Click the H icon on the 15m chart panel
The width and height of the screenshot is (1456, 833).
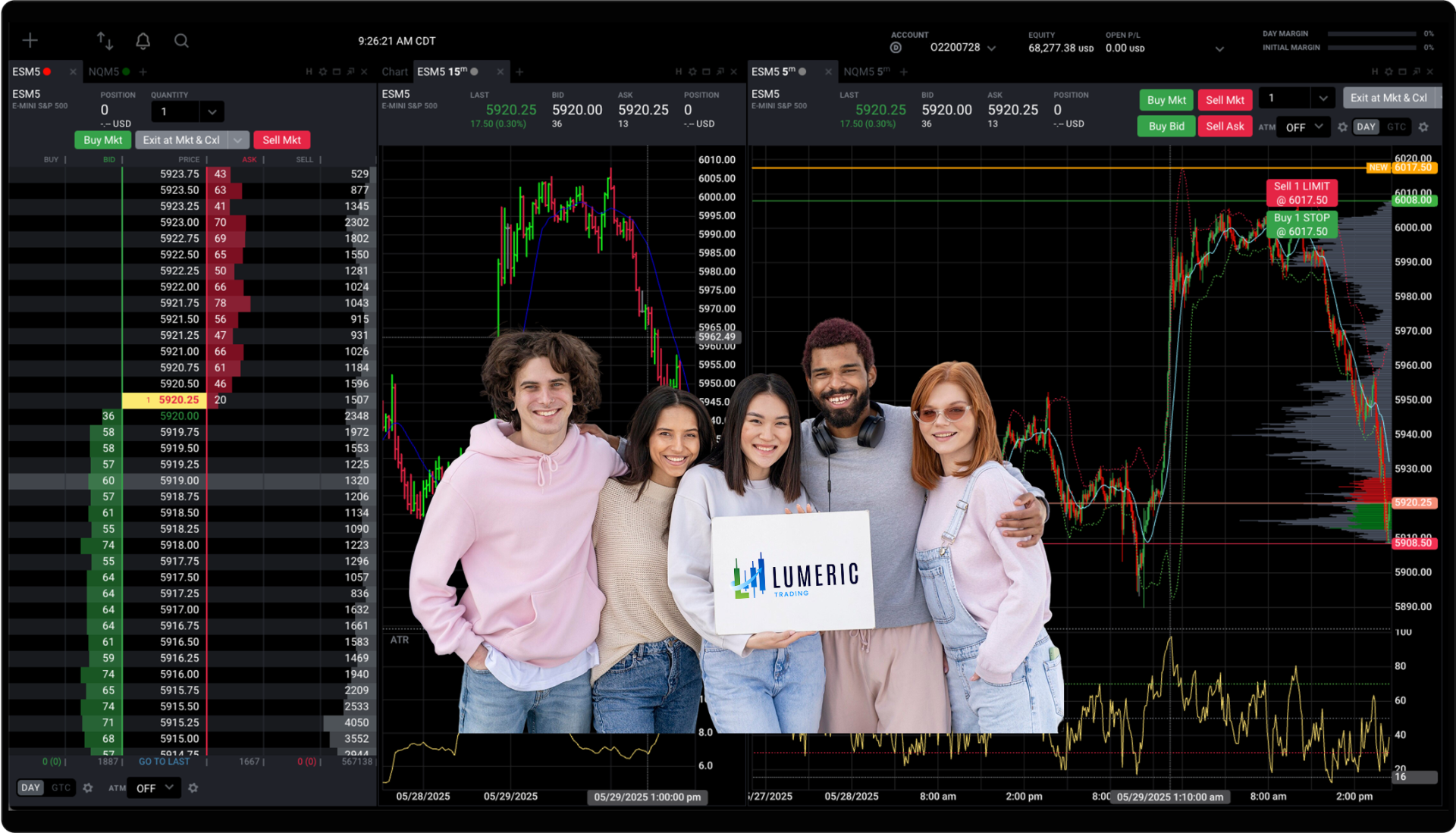679,72
